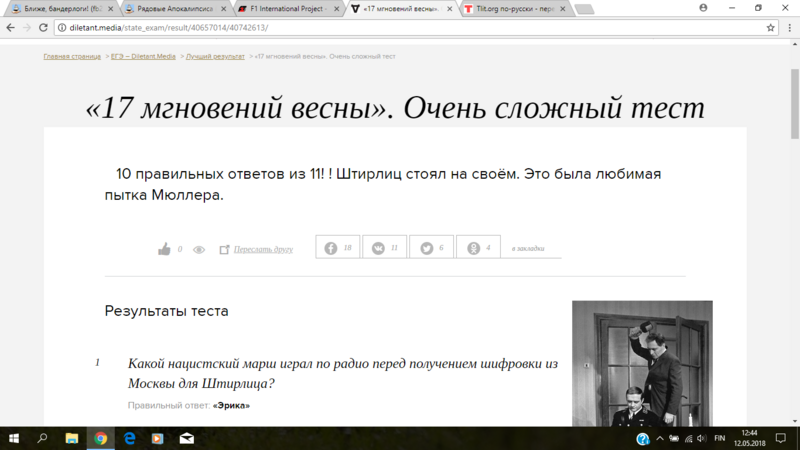
Task: Click the page vertical scrollbar thumb
Action: pos(795,104)
